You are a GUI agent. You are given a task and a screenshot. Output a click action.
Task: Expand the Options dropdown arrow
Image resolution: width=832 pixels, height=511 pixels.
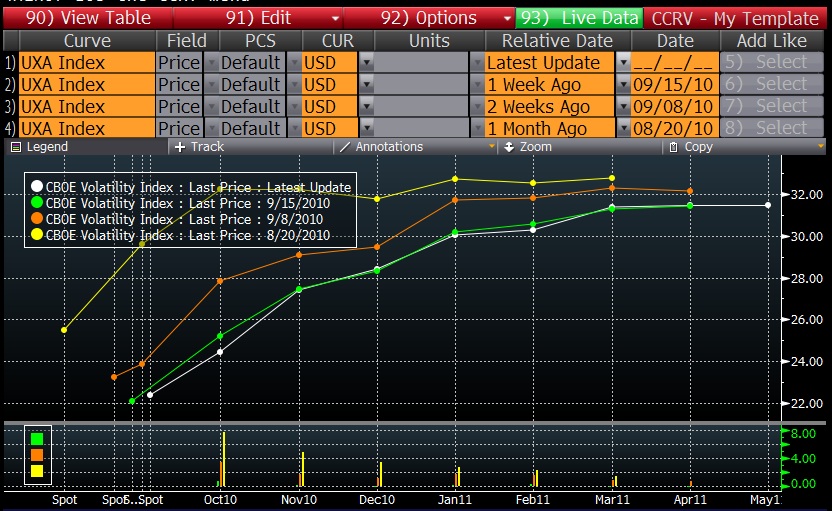click(x=507, y=19)
